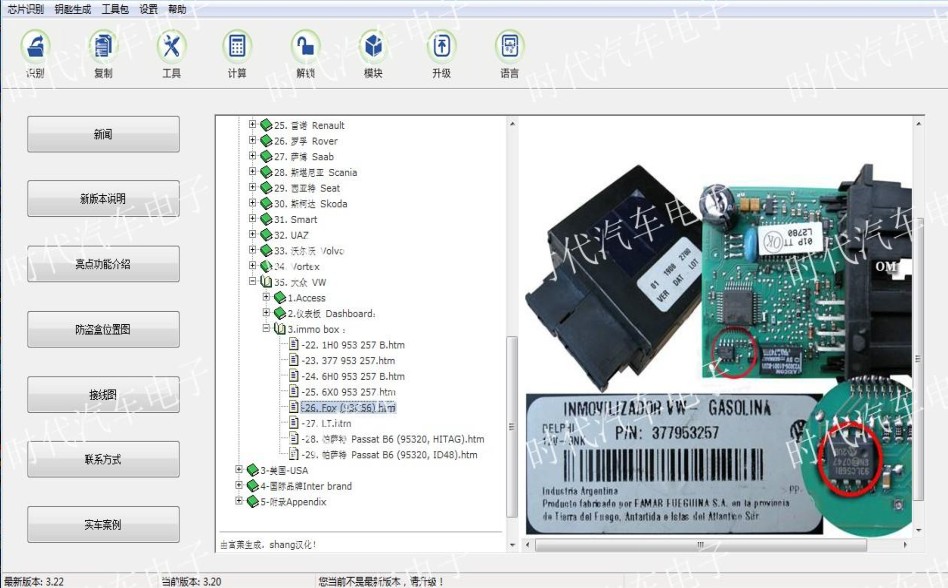Screen dimensions: 948x588
Task: Expand the 30. Skoda tree node
Action: coord(253,202)
